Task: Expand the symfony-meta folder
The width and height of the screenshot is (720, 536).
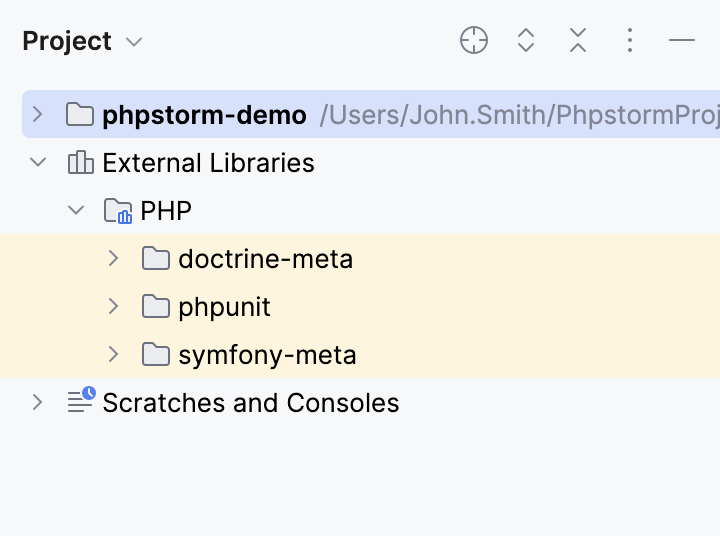Action: pos(114,354)
